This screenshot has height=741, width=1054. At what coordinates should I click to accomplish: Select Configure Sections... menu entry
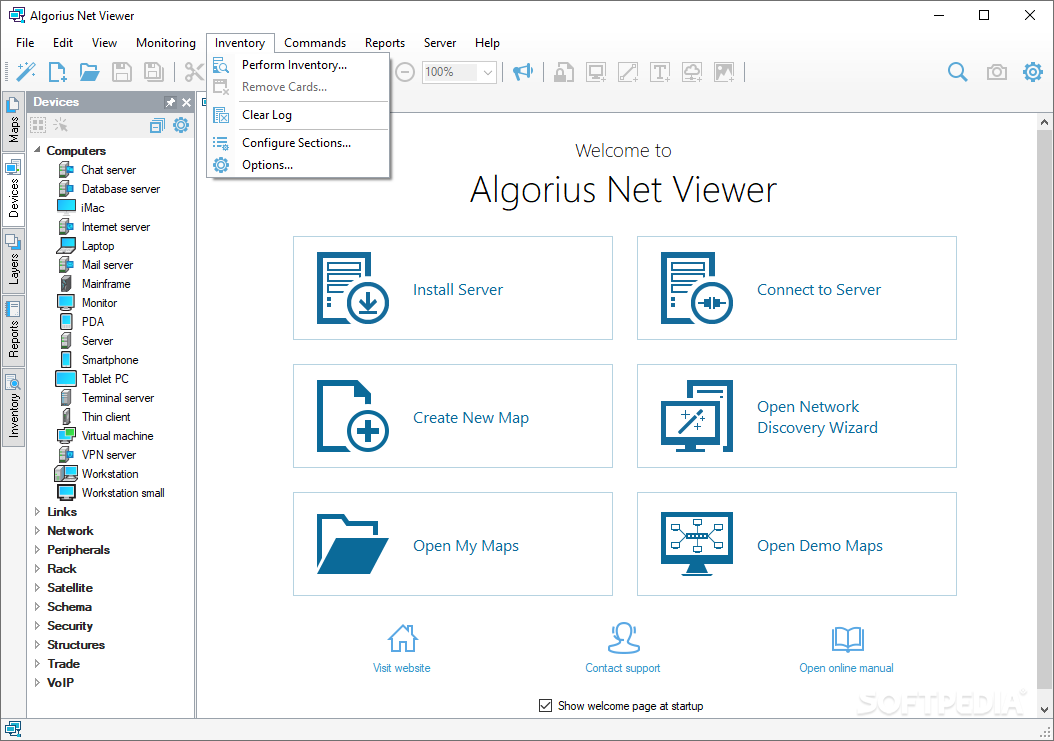[x=298, y=143]
